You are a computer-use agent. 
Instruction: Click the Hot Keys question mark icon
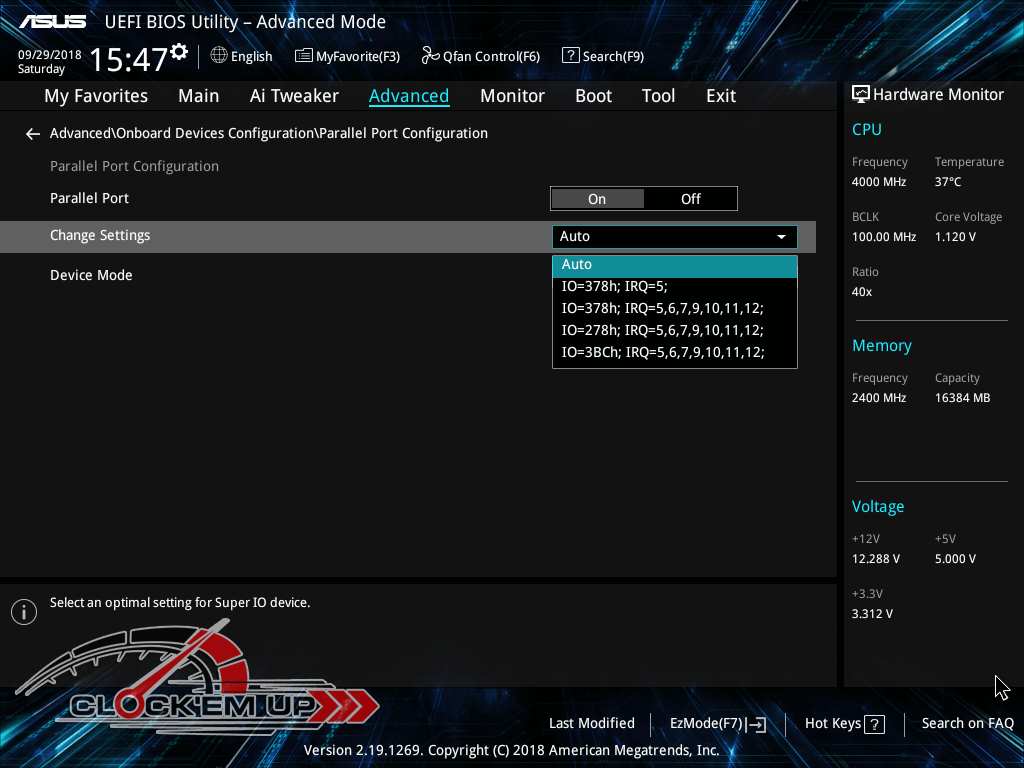[x=874, y=724]
